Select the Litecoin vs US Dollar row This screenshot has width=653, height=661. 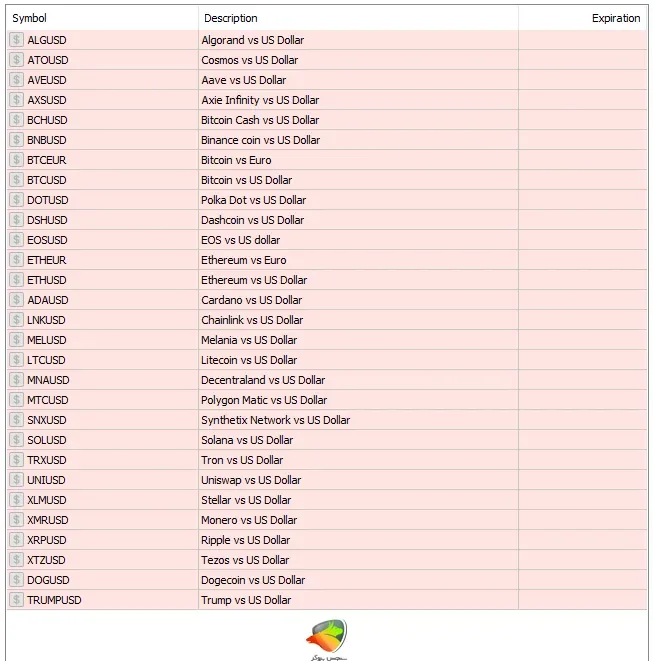[x=327, y=360]
